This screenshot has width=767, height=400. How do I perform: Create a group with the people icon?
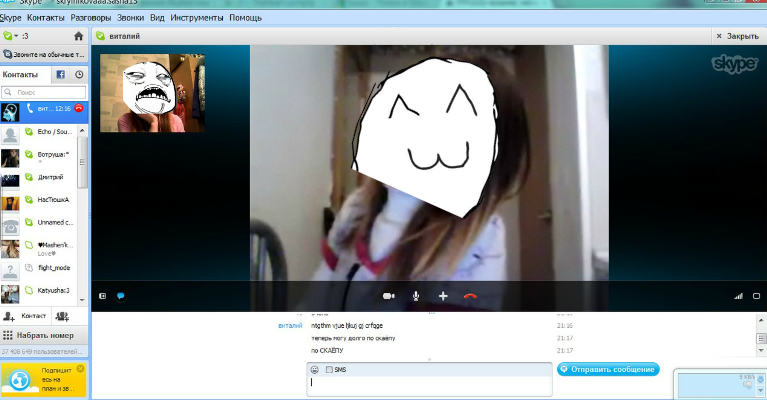click(62, 316)
